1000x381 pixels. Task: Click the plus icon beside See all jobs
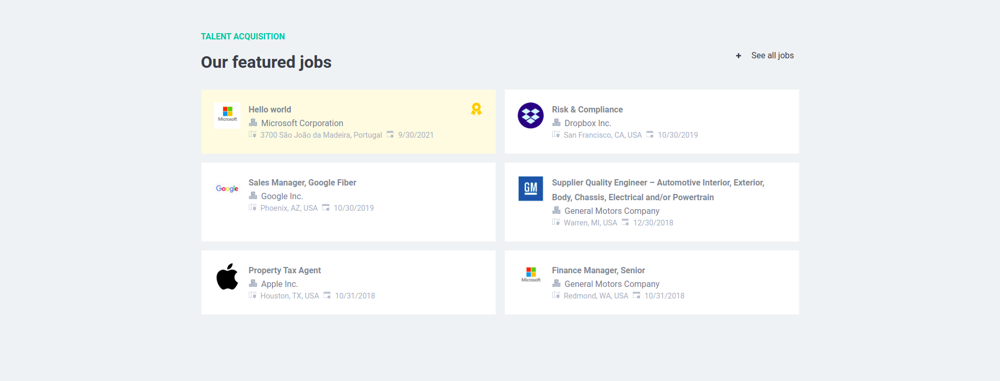(739, 56)
